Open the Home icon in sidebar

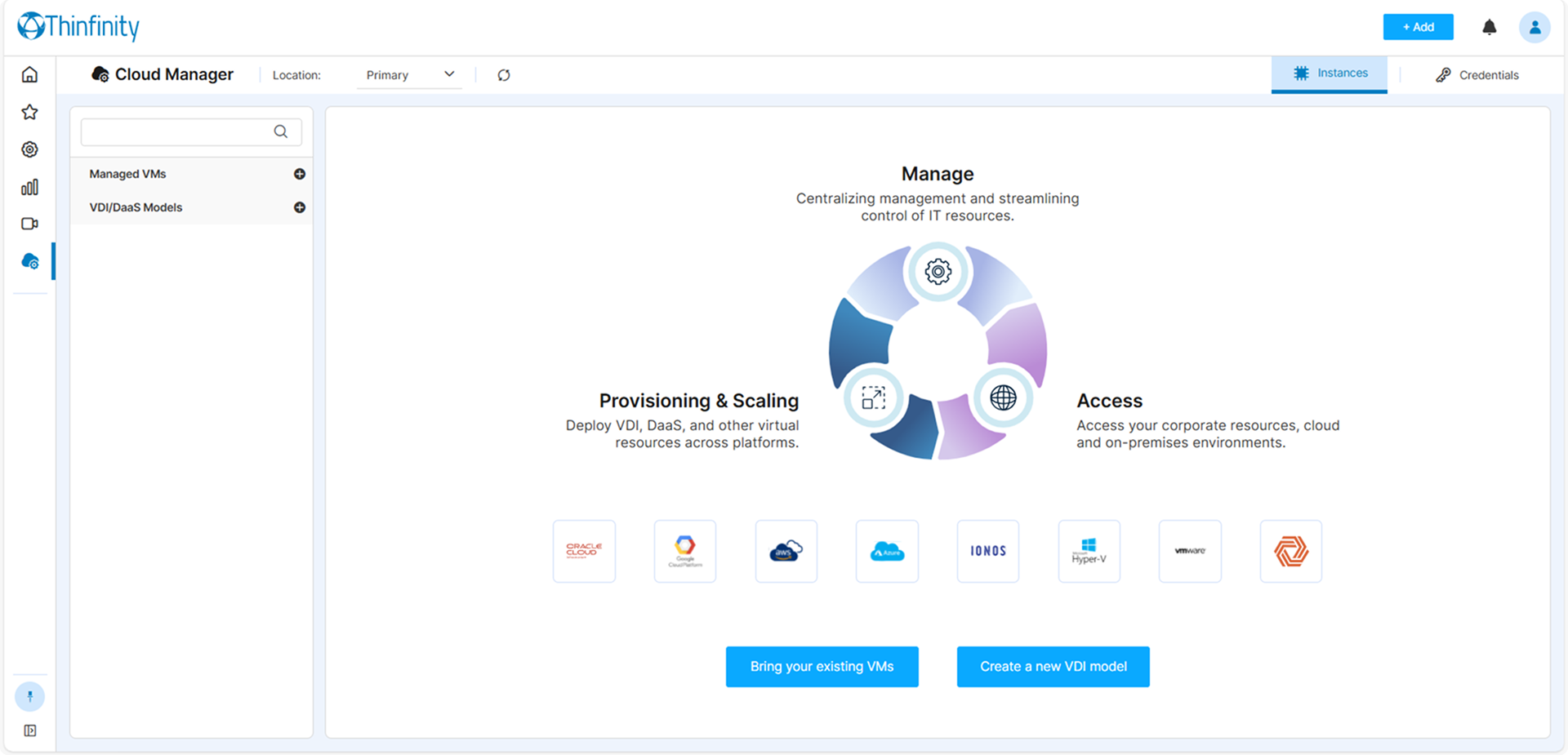tap(29, 75)
